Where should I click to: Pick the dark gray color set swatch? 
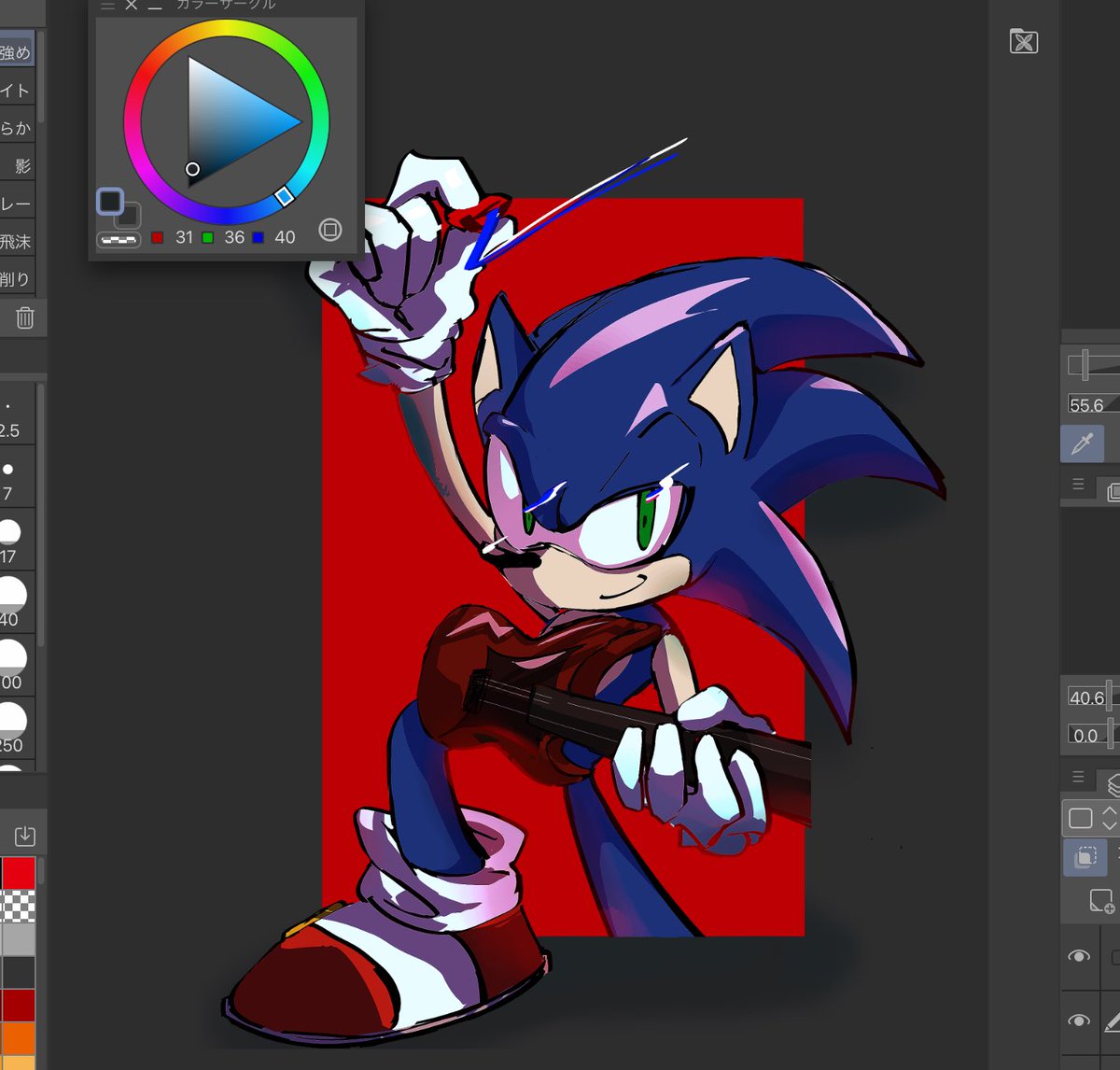pyautogui.click(x=18, y=971)
